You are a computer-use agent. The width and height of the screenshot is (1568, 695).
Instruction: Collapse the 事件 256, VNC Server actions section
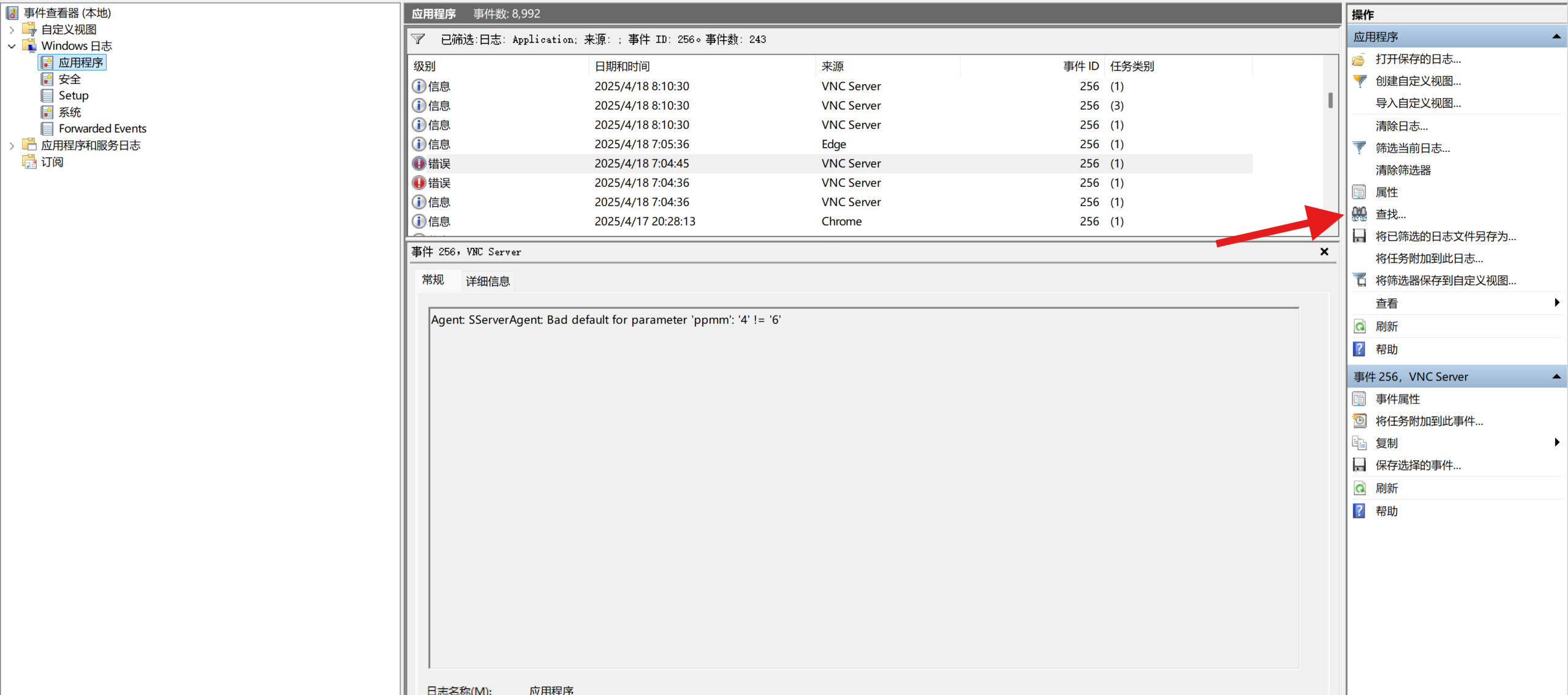coord(1556,376)
